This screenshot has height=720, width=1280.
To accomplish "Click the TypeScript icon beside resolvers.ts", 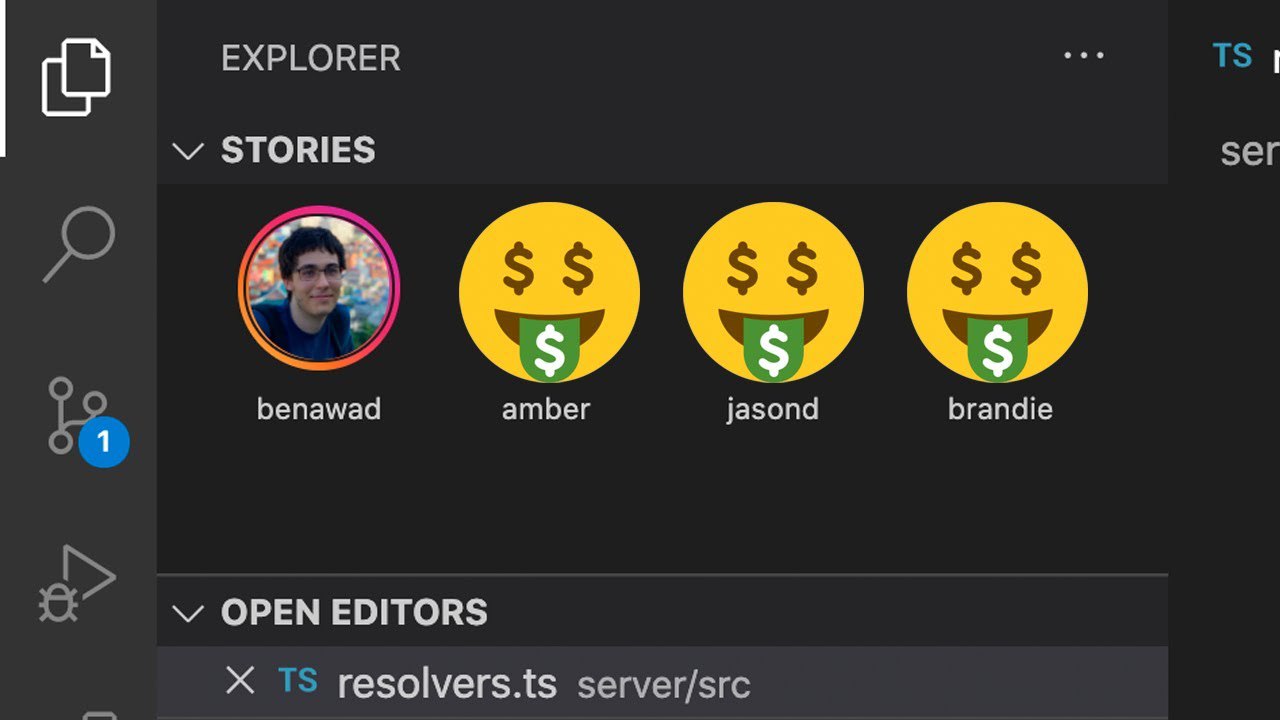I will pos(298,682).
